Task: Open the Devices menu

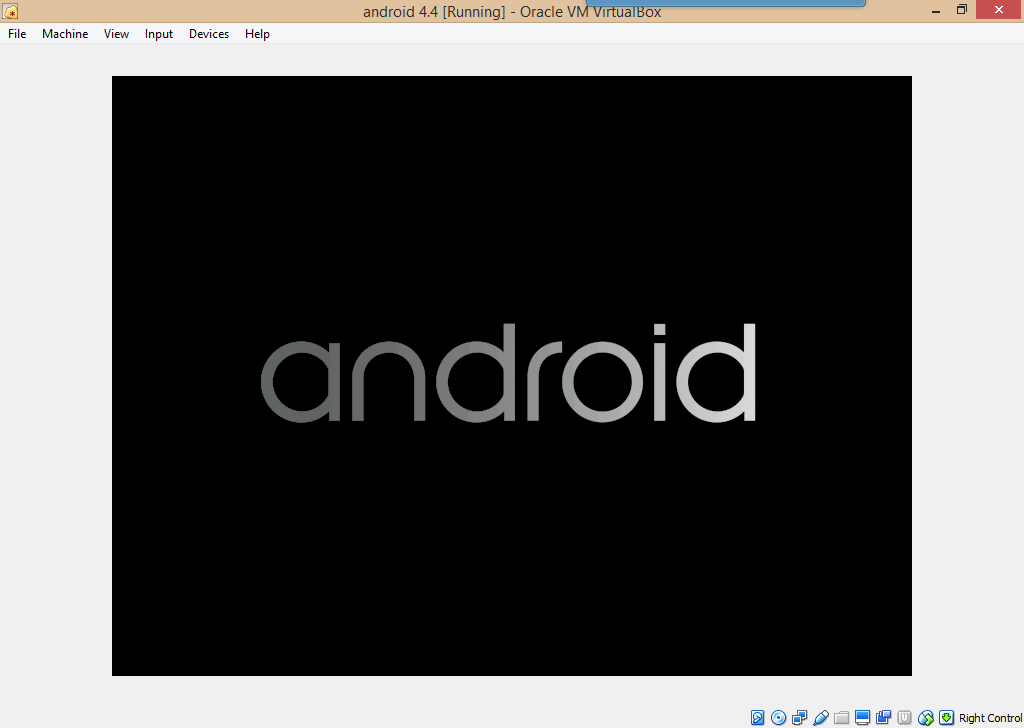Action: click(x=209, y=34)
